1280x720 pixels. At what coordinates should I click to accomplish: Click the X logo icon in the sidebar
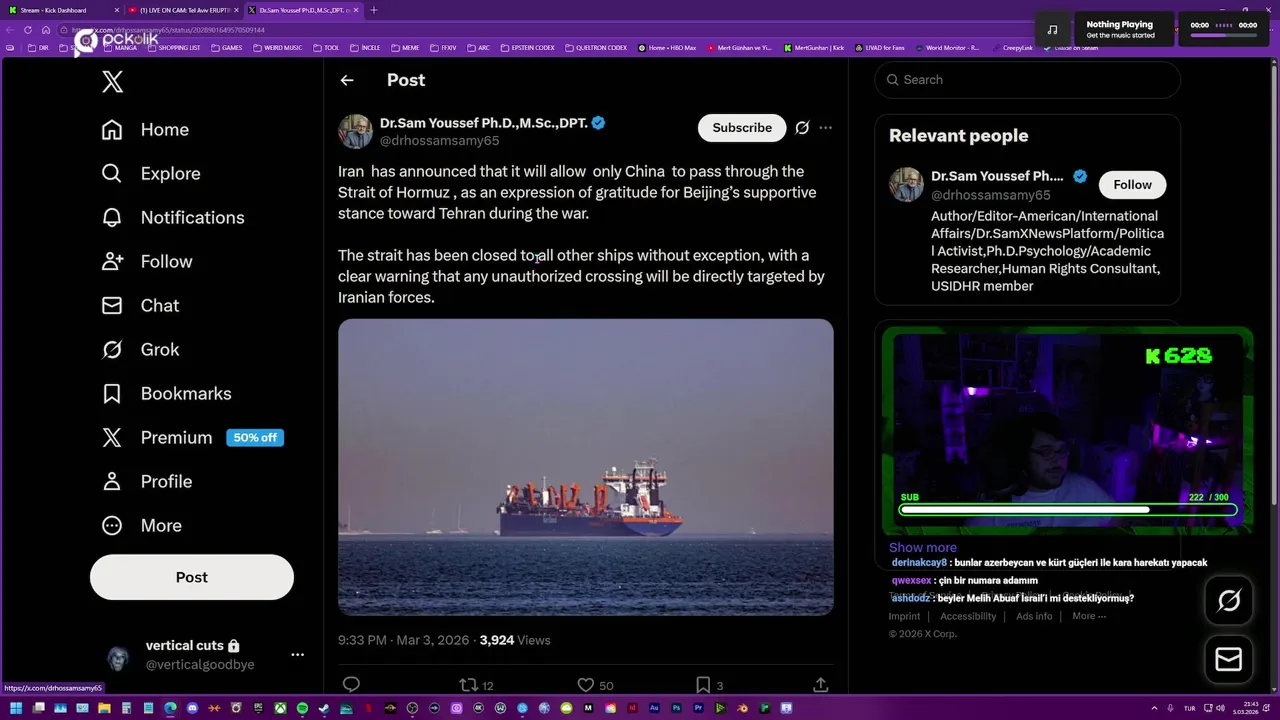pyautogui.click(x=113, y=82)
